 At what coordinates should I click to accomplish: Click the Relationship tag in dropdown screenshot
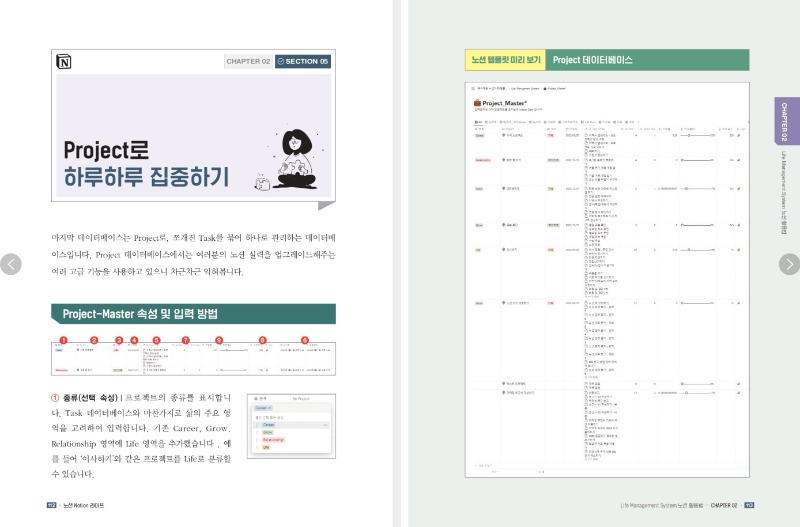273,440
